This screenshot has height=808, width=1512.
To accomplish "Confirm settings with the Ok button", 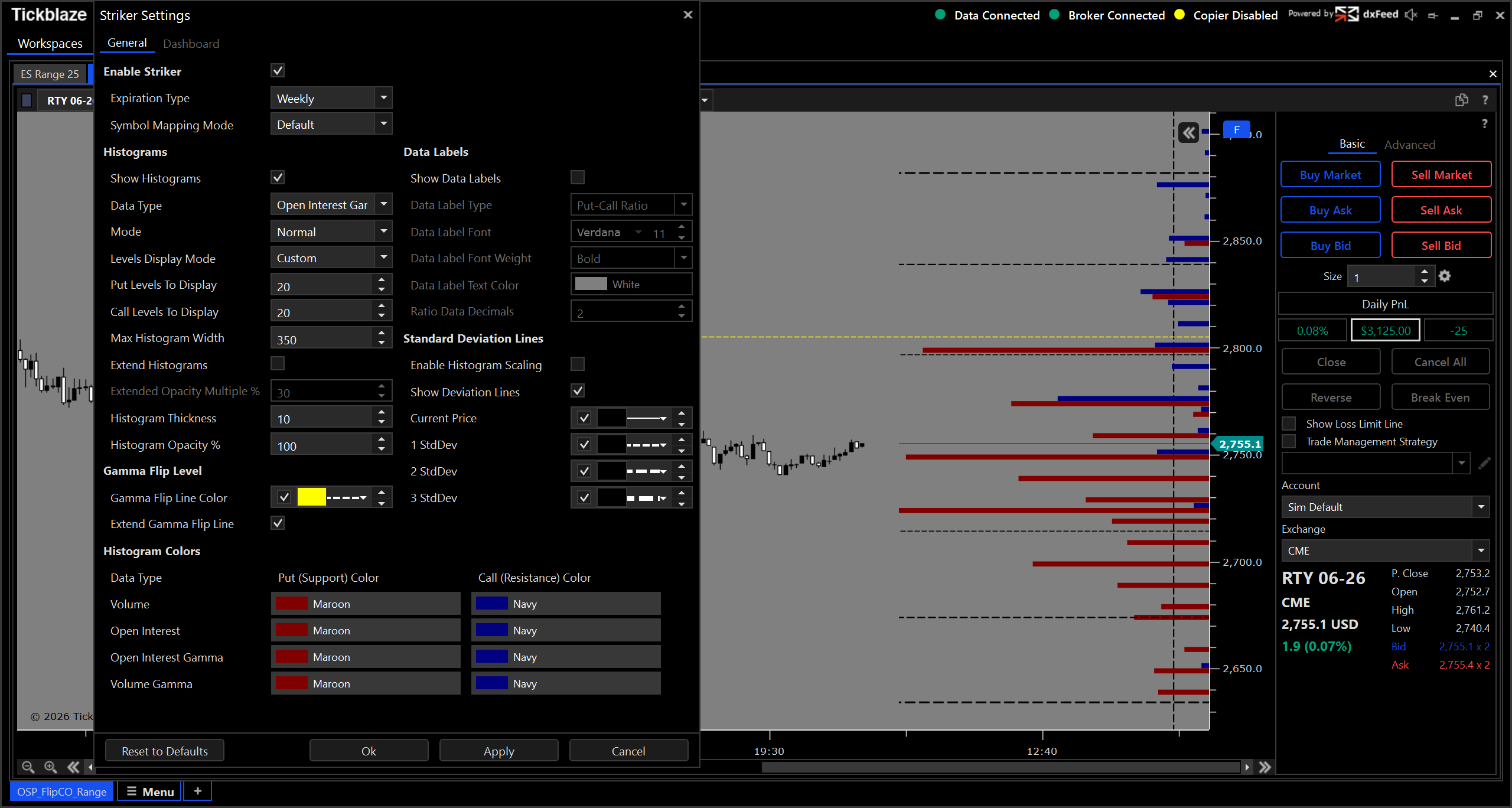I will 369,751.
